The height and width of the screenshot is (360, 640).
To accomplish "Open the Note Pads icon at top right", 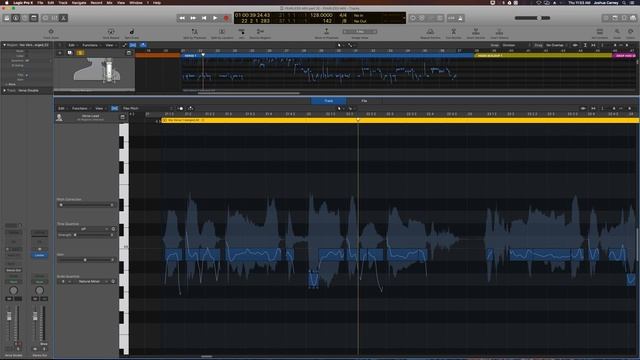I will [615, 18].
